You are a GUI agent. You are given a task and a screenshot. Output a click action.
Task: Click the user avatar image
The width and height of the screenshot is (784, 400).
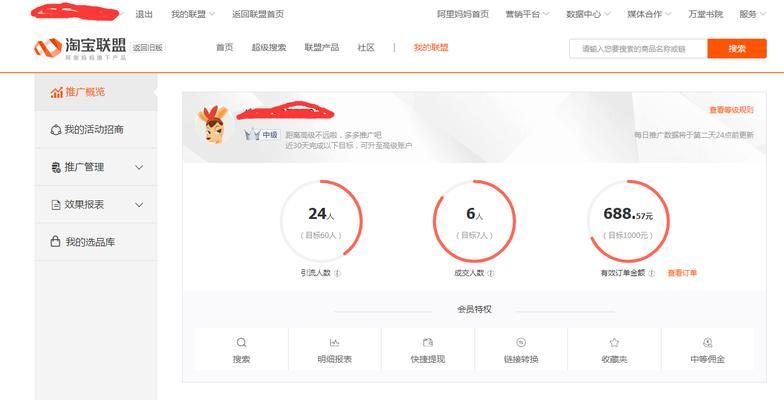(x=212, y=125)
